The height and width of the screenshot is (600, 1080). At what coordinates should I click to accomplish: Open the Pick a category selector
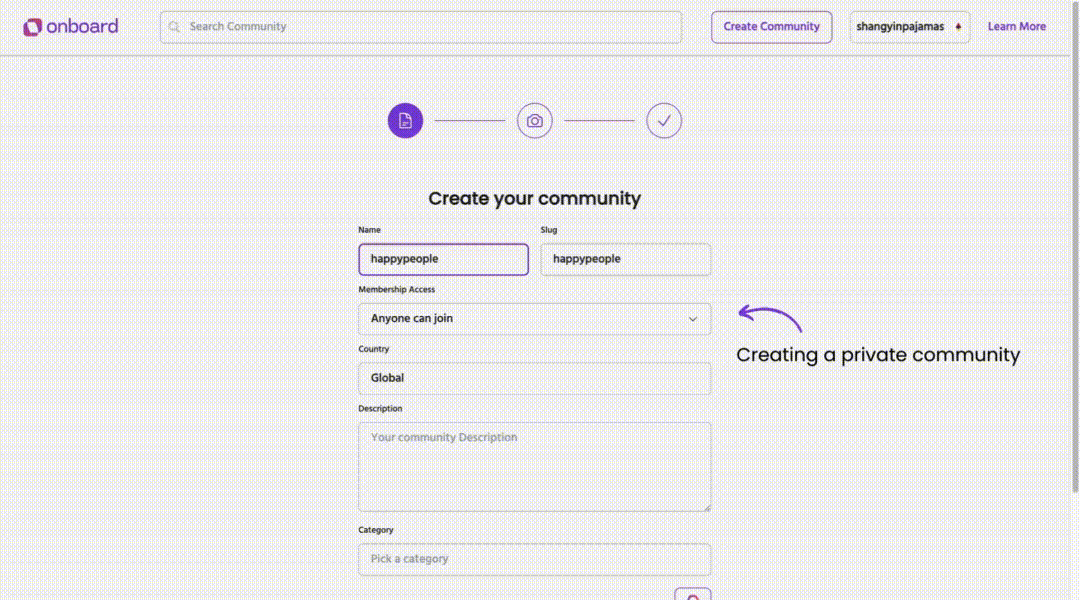coord(534,559)
